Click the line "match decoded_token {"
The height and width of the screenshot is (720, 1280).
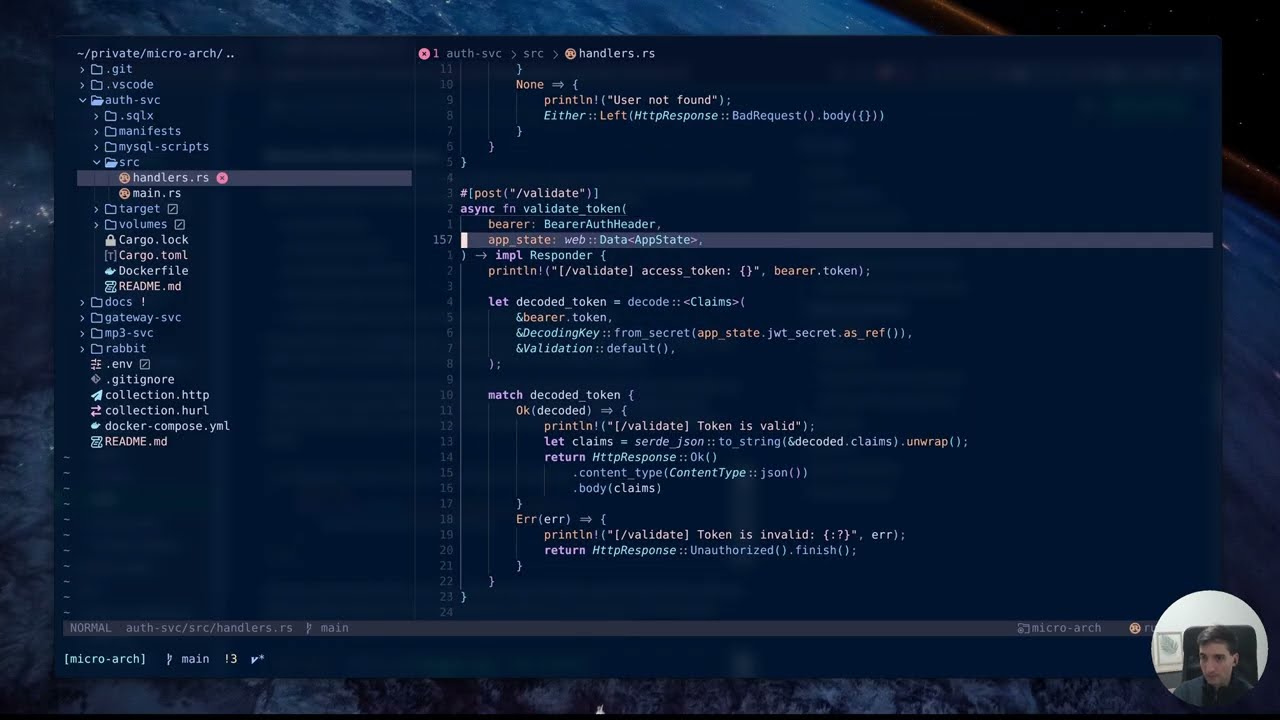click(561, 395)
